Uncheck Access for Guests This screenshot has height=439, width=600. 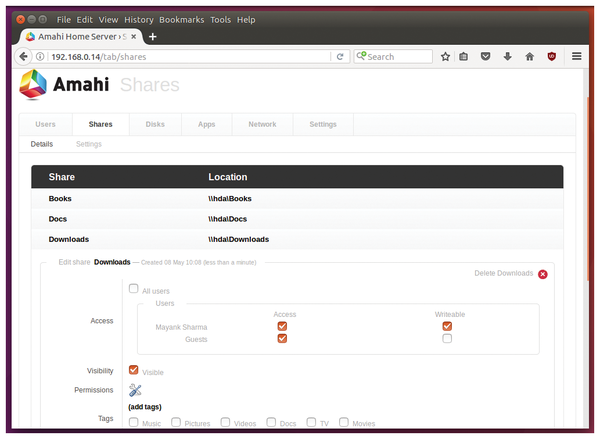tap(282, 339)
